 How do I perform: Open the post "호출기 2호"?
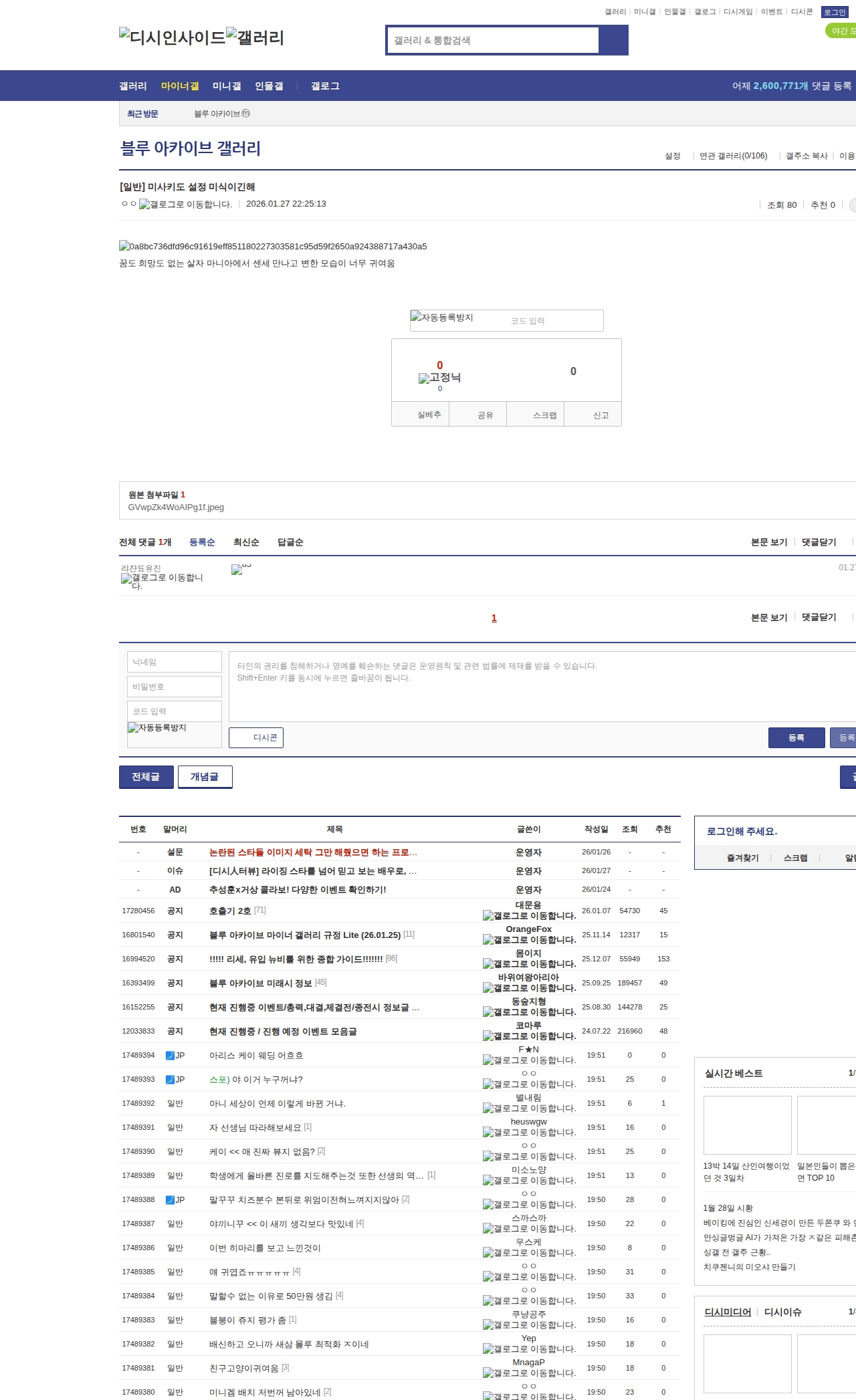tap(230, 911)
